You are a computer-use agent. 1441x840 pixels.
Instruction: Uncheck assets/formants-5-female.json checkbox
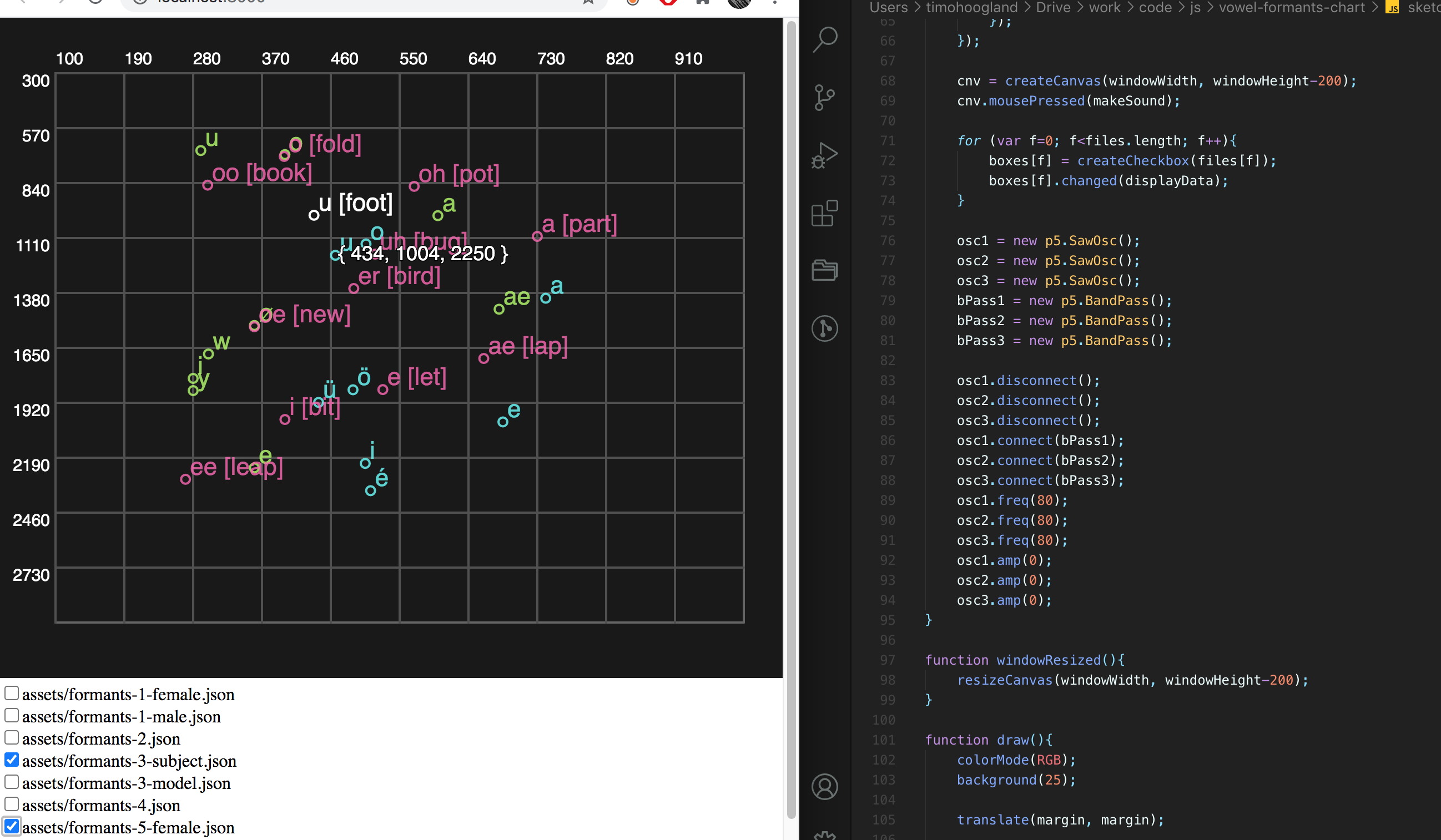12,826
